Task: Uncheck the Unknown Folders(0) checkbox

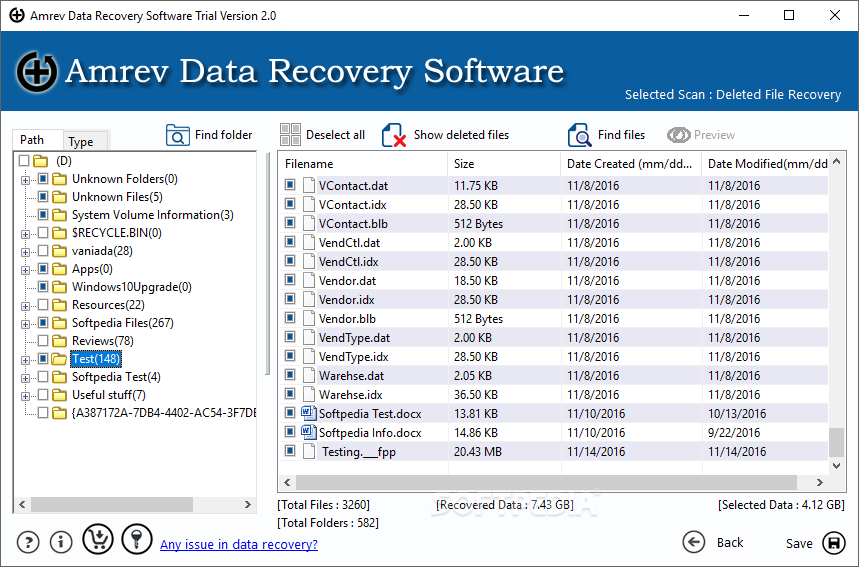Action: click(x=43, y=179)
